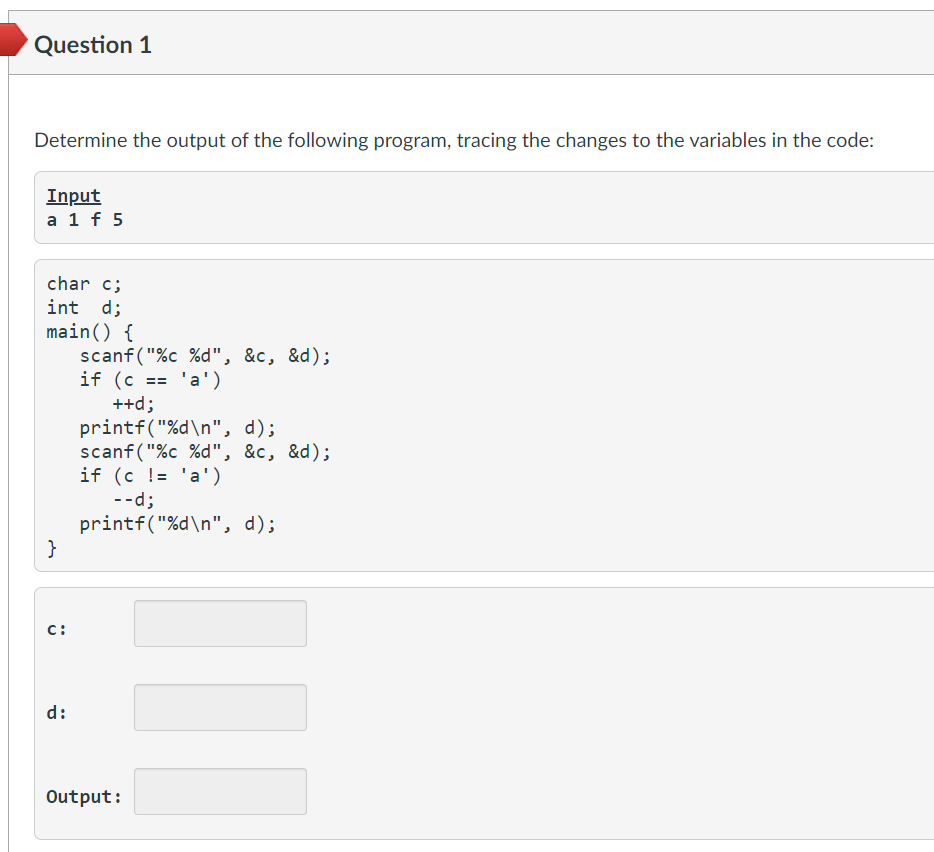Select the char c; declaration line
This screenshot has height=852, width=934.
(83, 283)
